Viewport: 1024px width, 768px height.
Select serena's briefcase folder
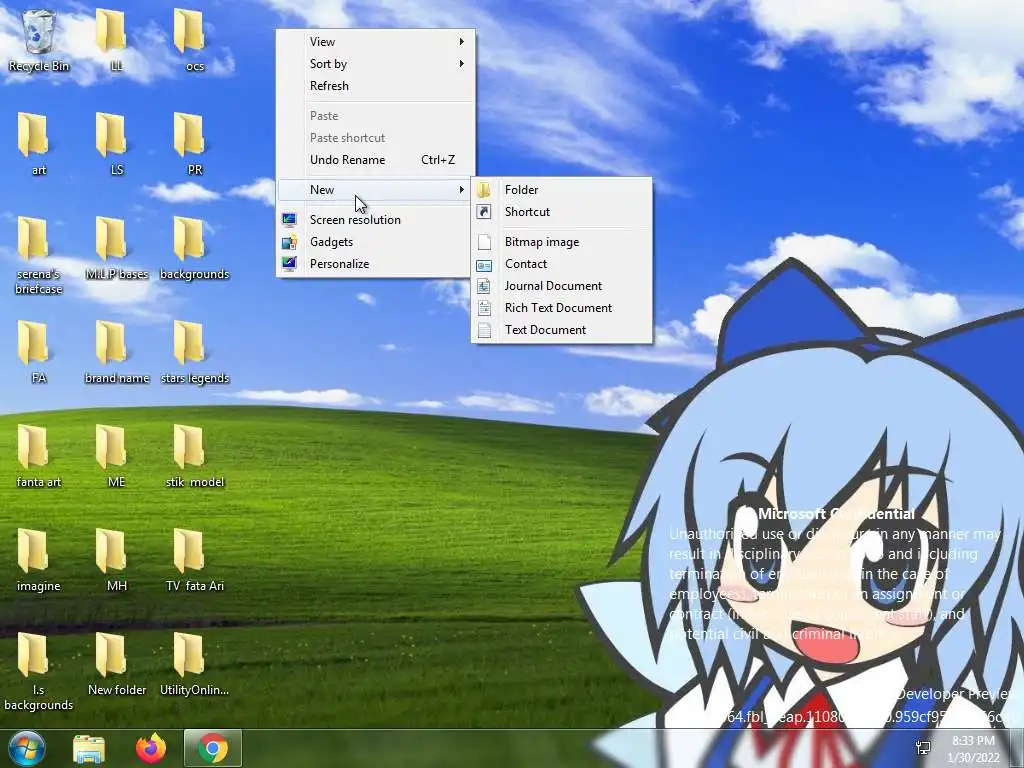pos(39,255)
